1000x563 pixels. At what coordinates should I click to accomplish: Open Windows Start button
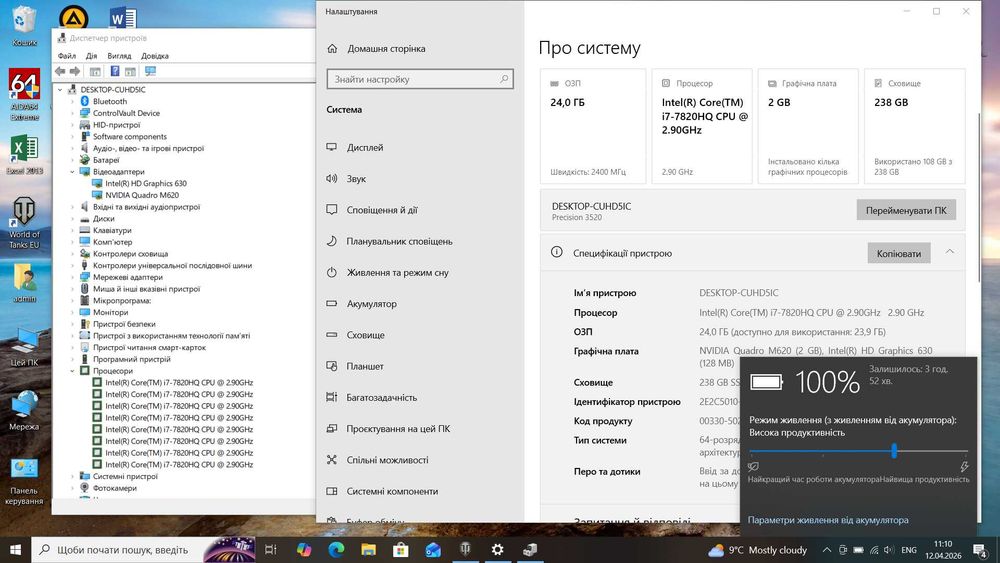tap(15, 550)
